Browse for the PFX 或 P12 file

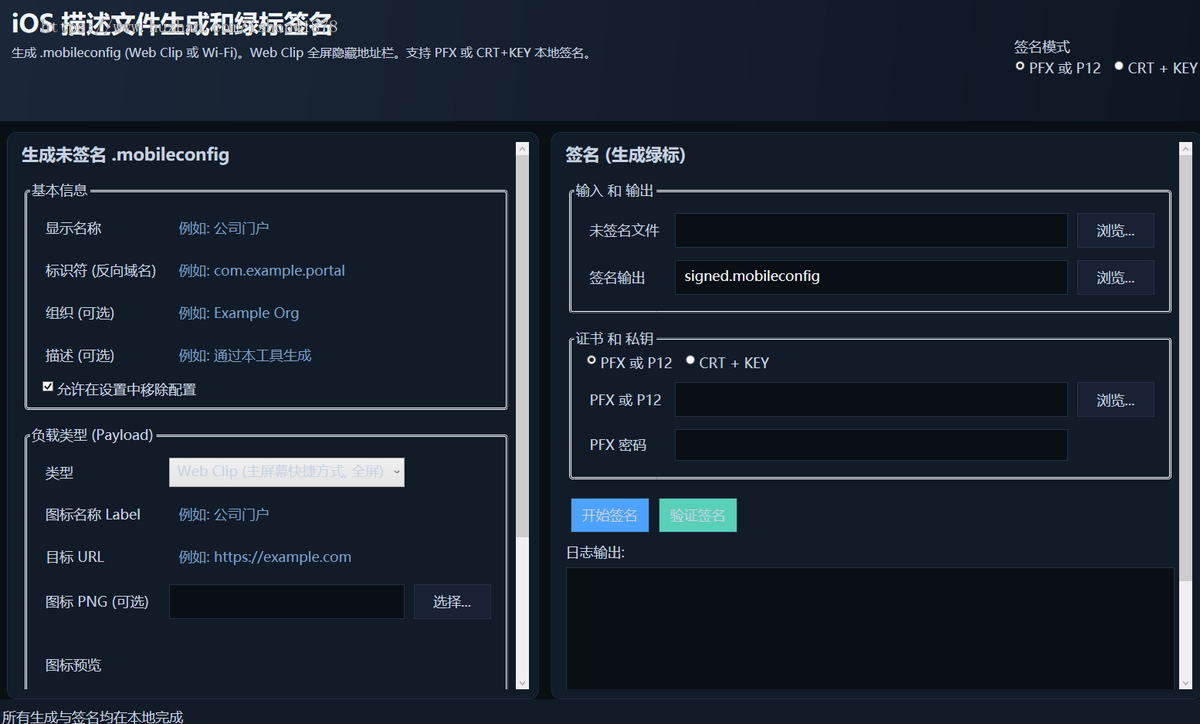coord(1115,399)
